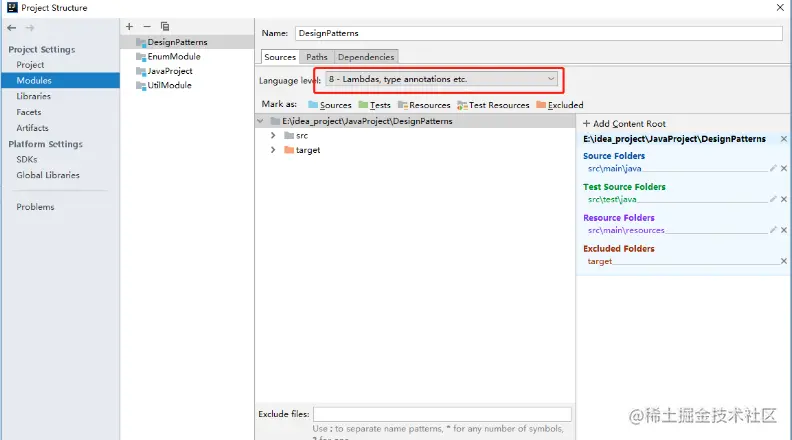Open the Dependencies tab
Viewport: 792px width, 440px height.
tap(366, 57)
